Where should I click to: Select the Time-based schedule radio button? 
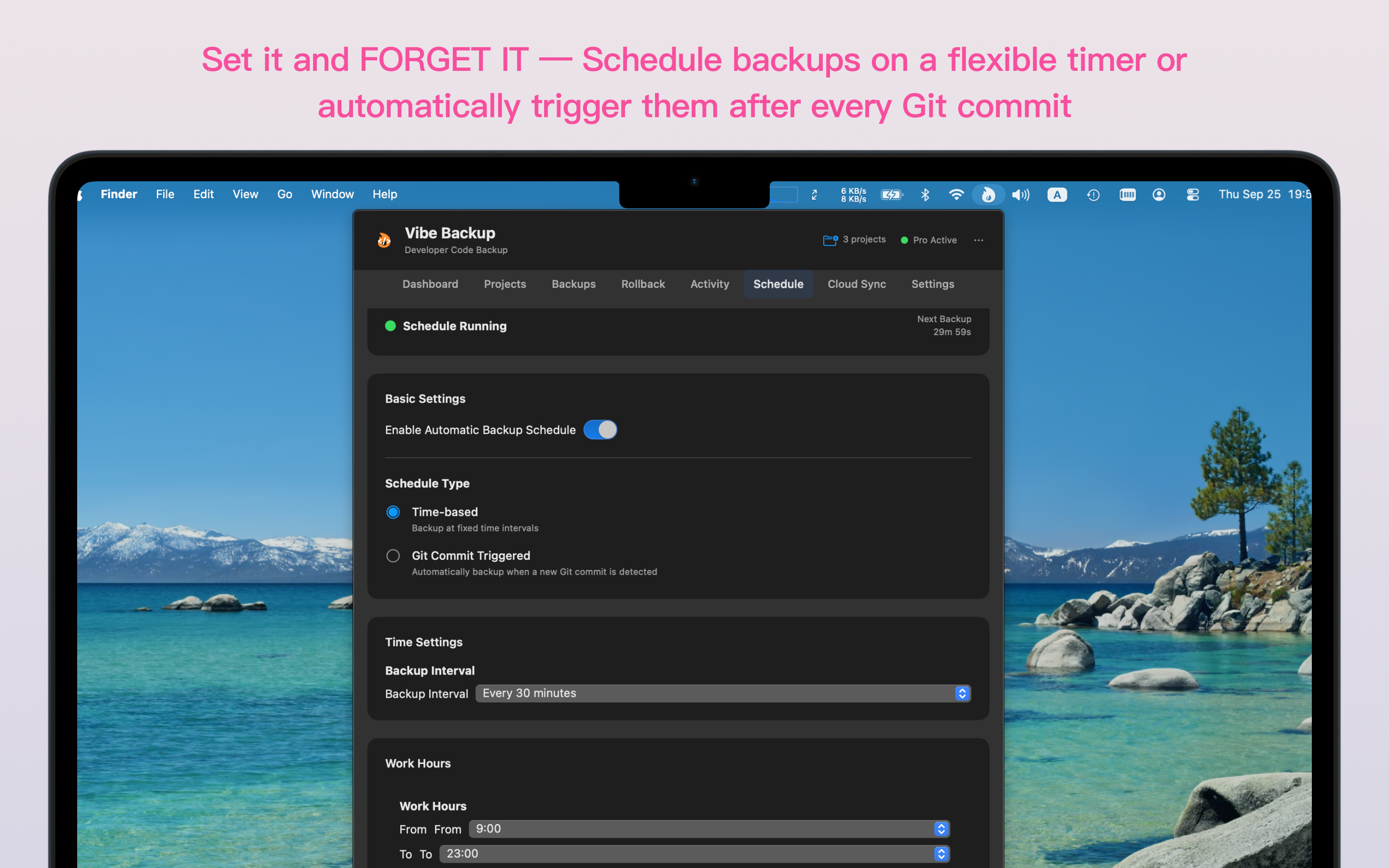[x=393, y=512]
